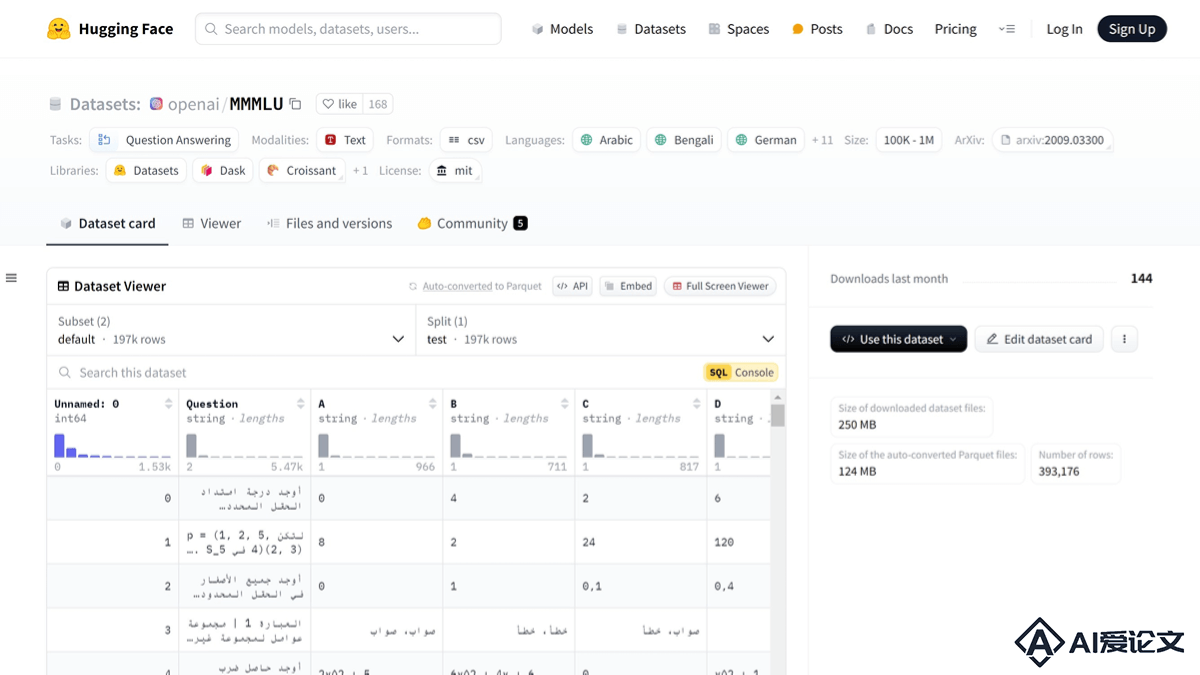The width and height of the screenshot is (1200, 675).
Task: Open Posts in the top navigation
Action: (x=817, y=29)
